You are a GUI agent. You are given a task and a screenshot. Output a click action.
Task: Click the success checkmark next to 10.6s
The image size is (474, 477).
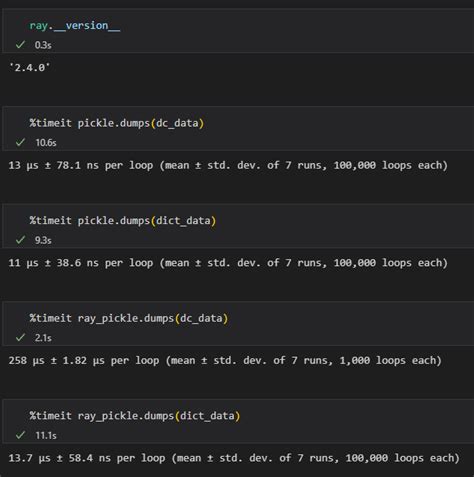pyautogui.click(x=20, y=142)
